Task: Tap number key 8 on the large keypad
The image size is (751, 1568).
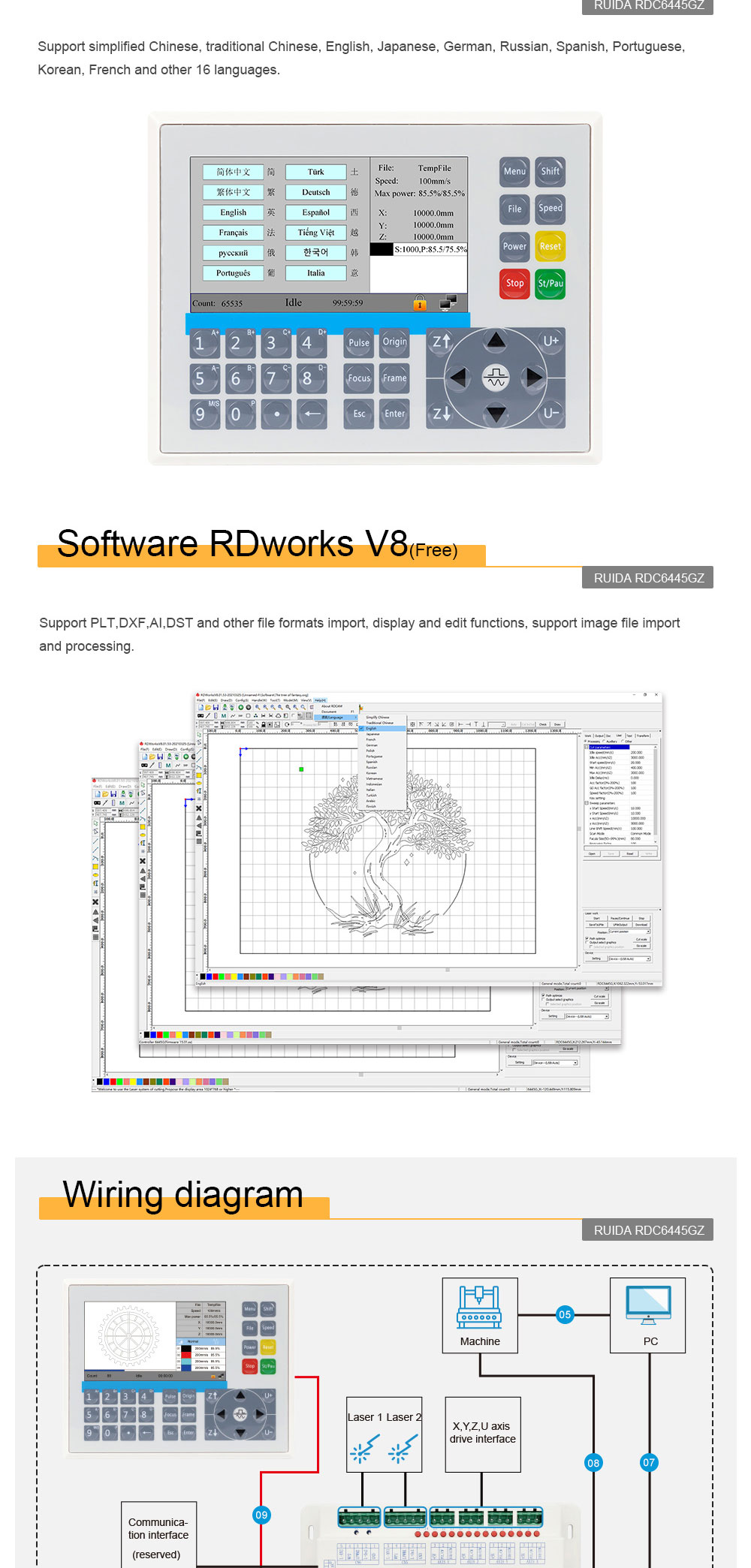Action: (x=312, y=379)
